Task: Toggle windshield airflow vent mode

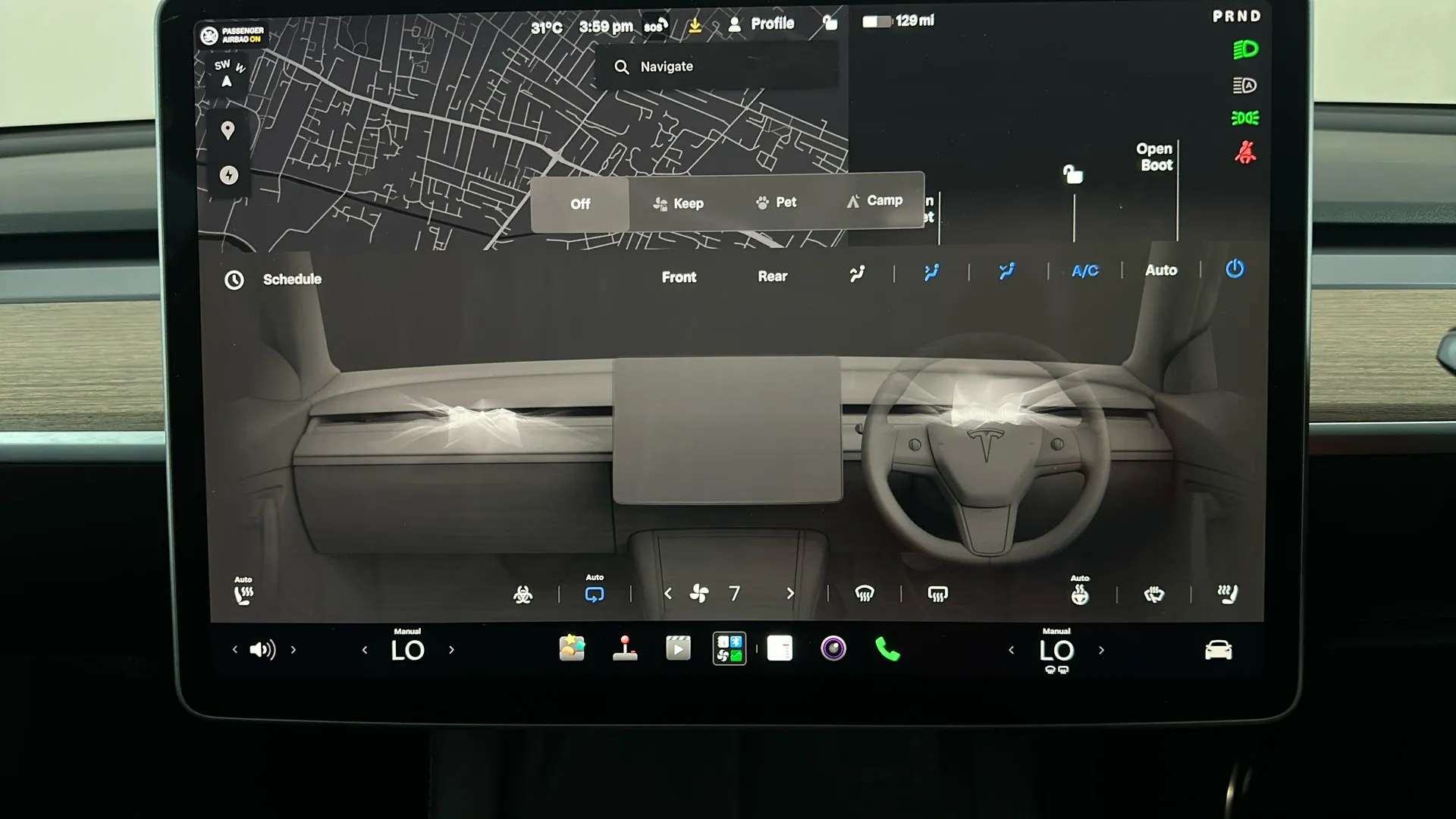Action: click(857, 273)
